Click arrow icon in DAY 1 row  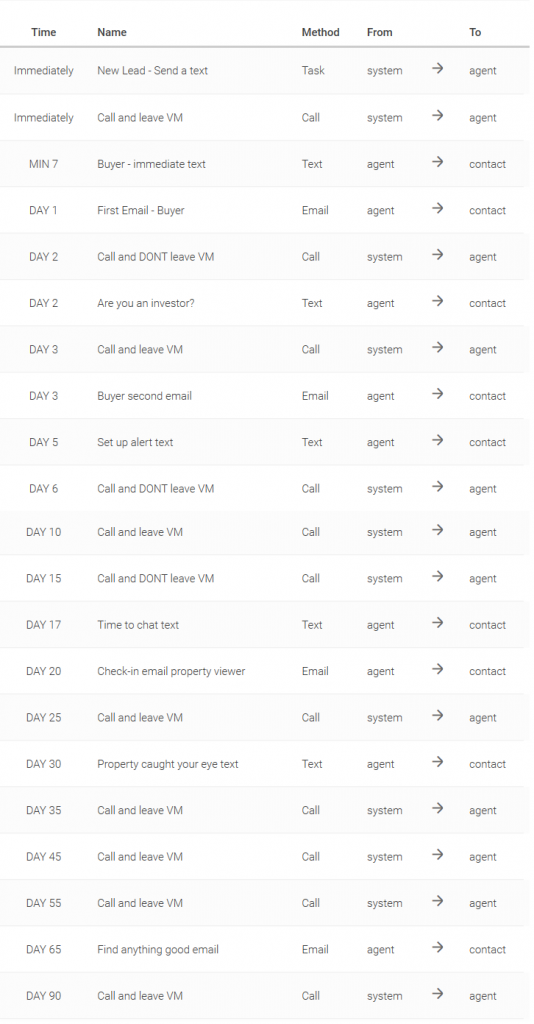(437, 208)
